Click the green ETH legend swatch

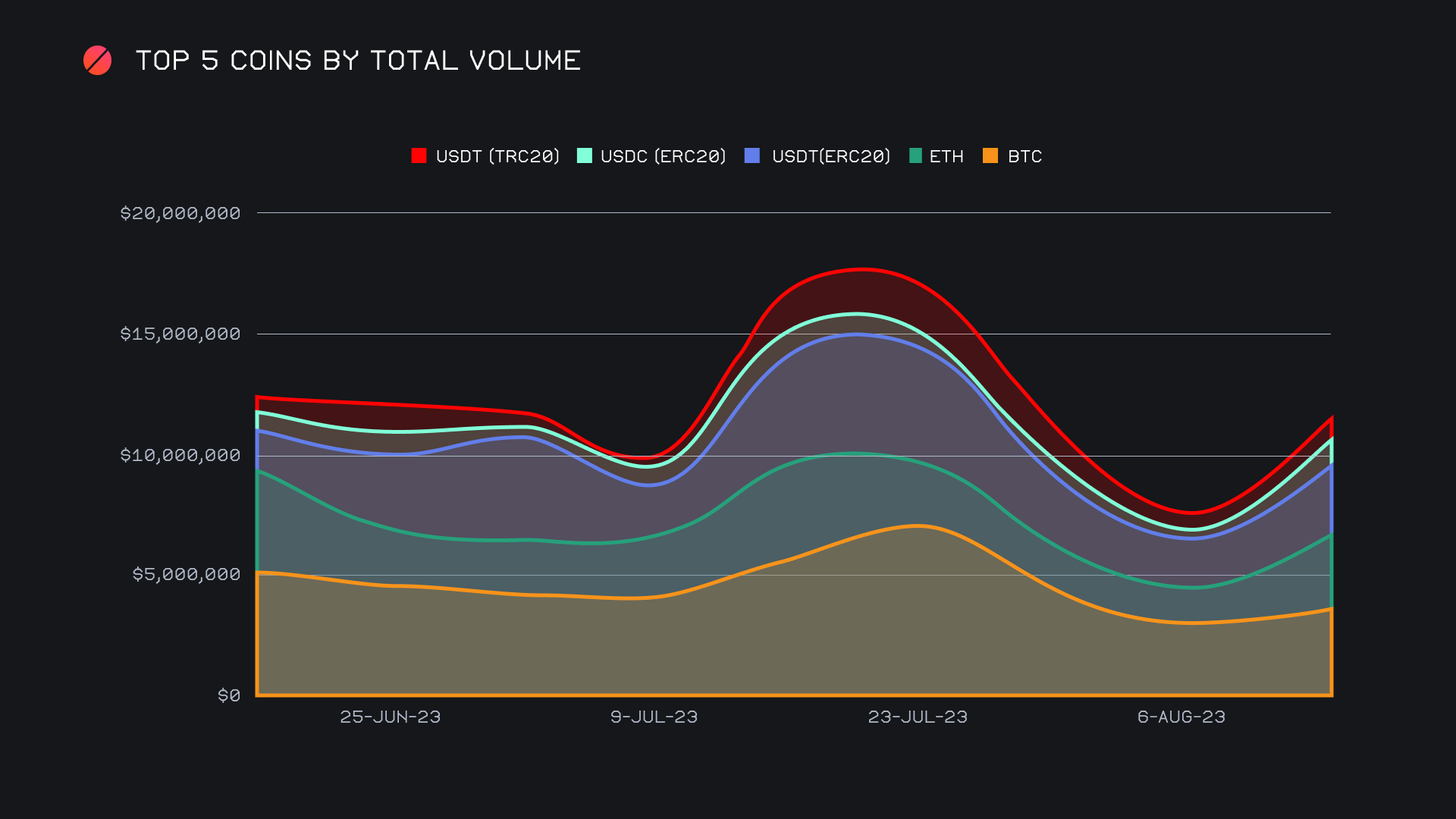[x=915, y=156]
